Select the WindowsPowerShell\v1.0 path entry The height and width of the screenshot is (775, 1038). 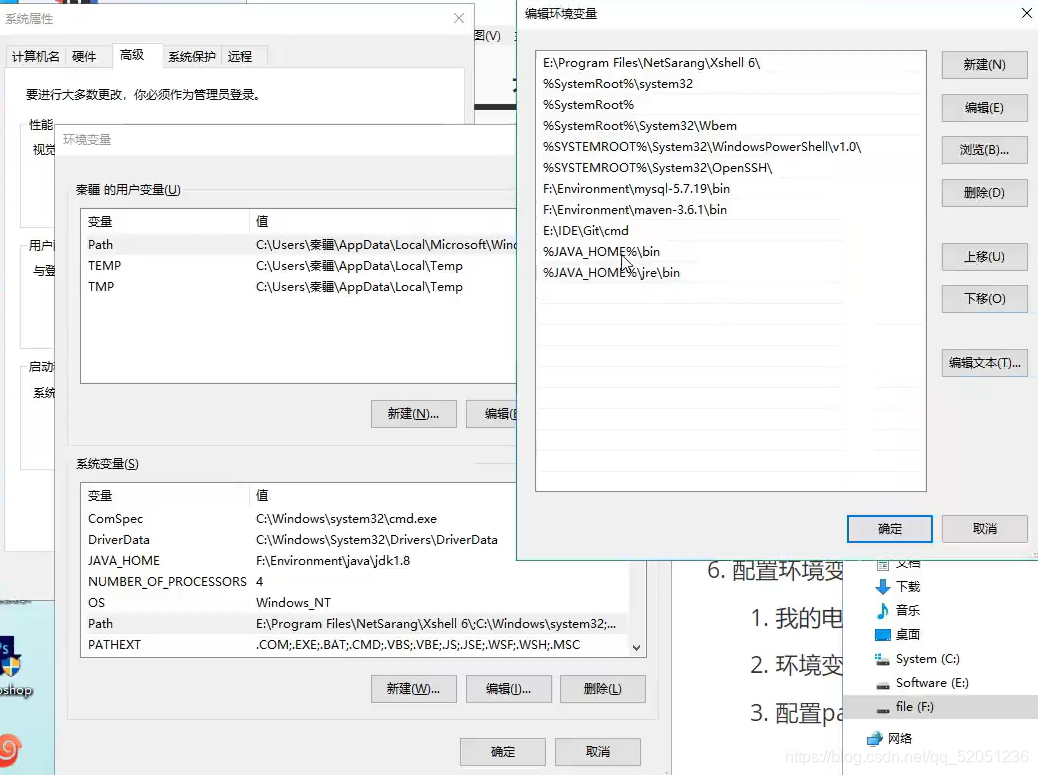(x=730, y=147)
